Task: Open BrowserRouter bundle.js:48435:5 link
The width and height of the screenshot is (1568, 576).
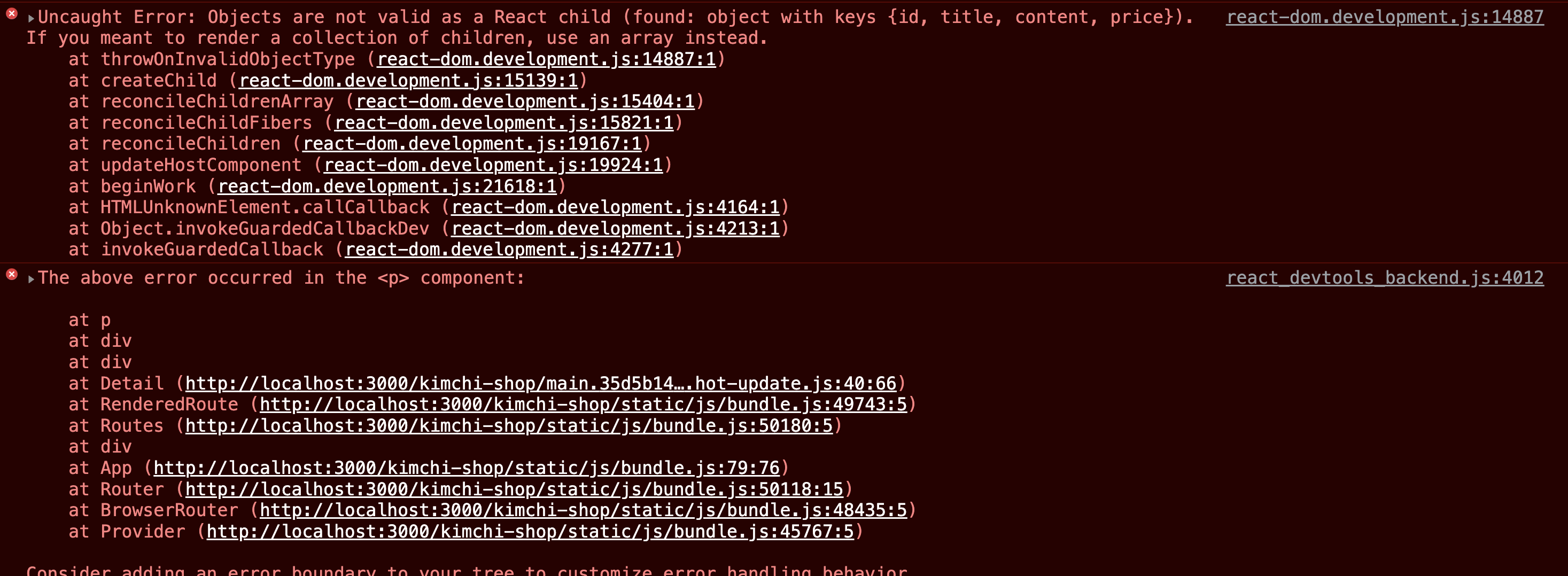Action: [583, 510]
